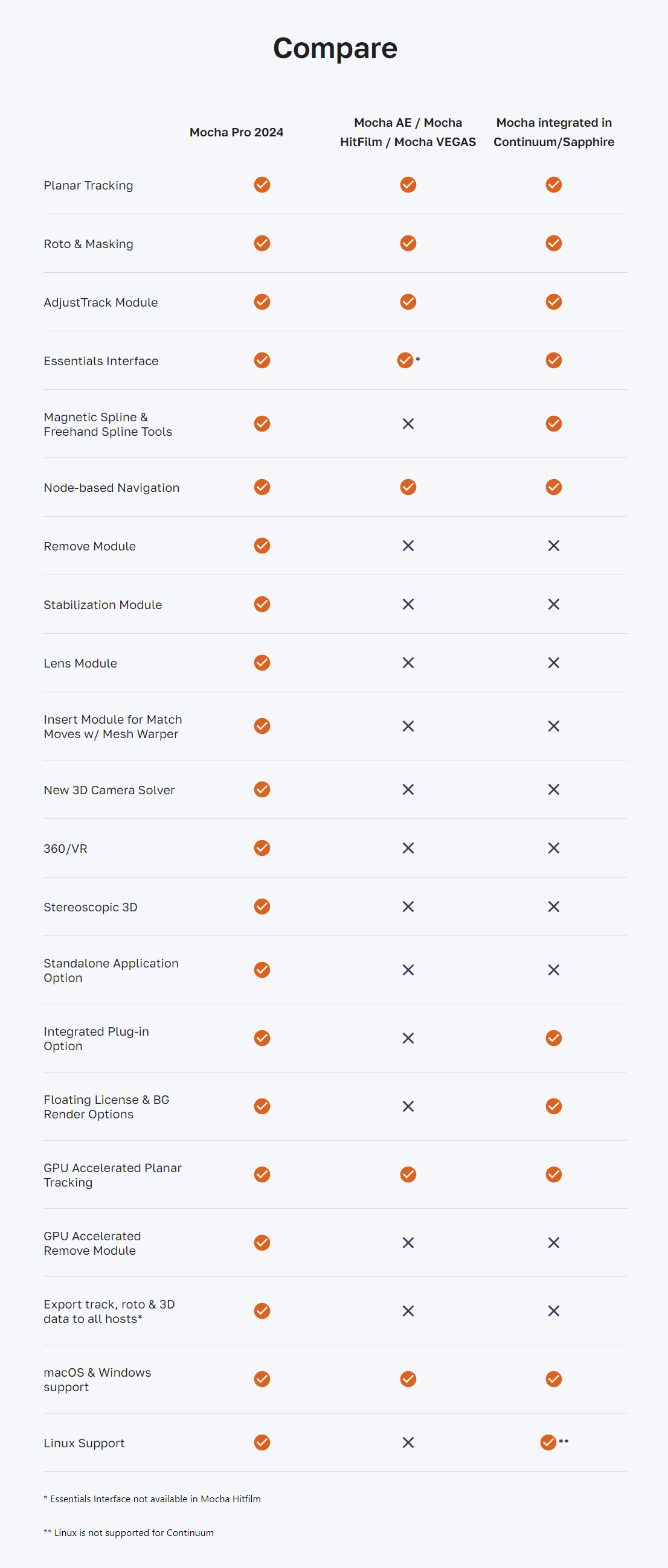Click Mocha AE checkmark for GPU Accelerated Planar Tracking
This screenshot has width=668, height=1568.
tap(408, 1174)
